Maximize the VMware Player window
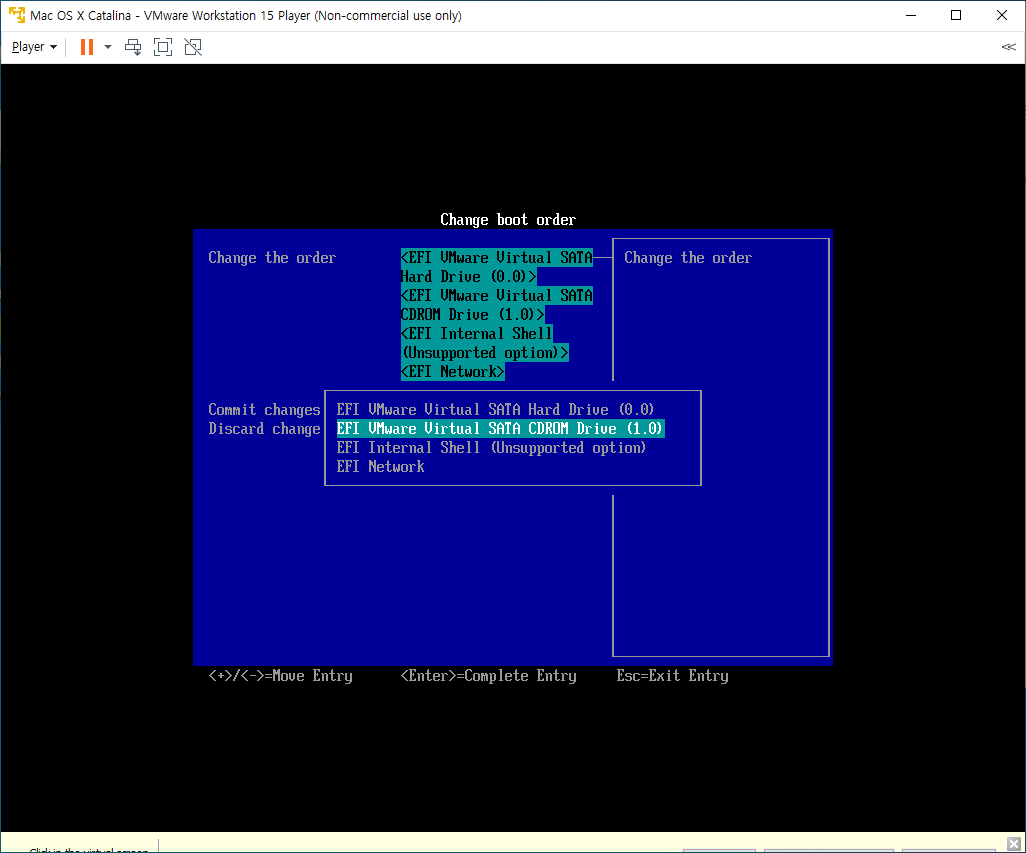The image size is (1026, 853). click(956, 15)
